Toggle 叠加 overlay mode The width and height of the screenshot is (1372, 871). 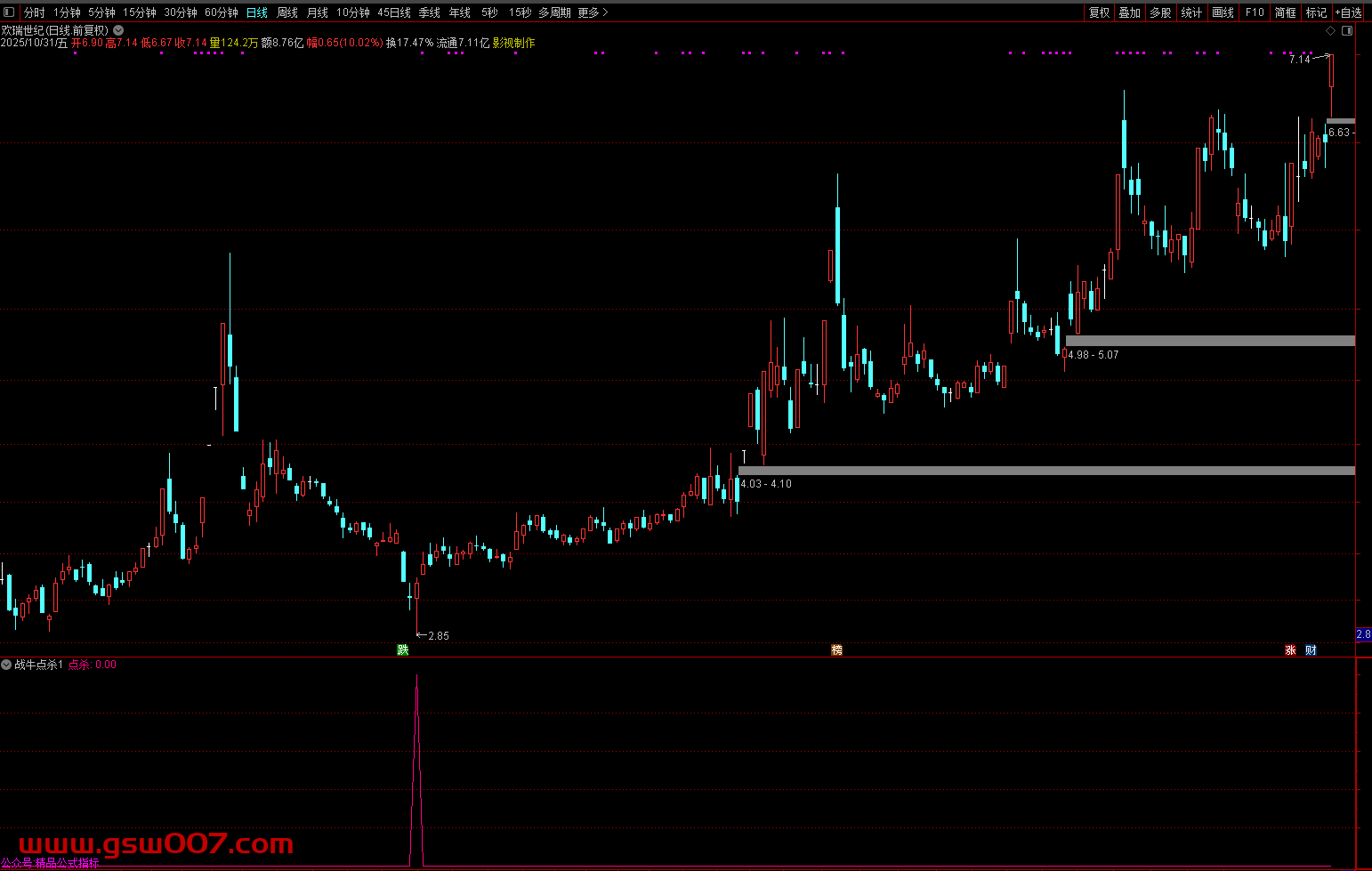click(1130, 12)
